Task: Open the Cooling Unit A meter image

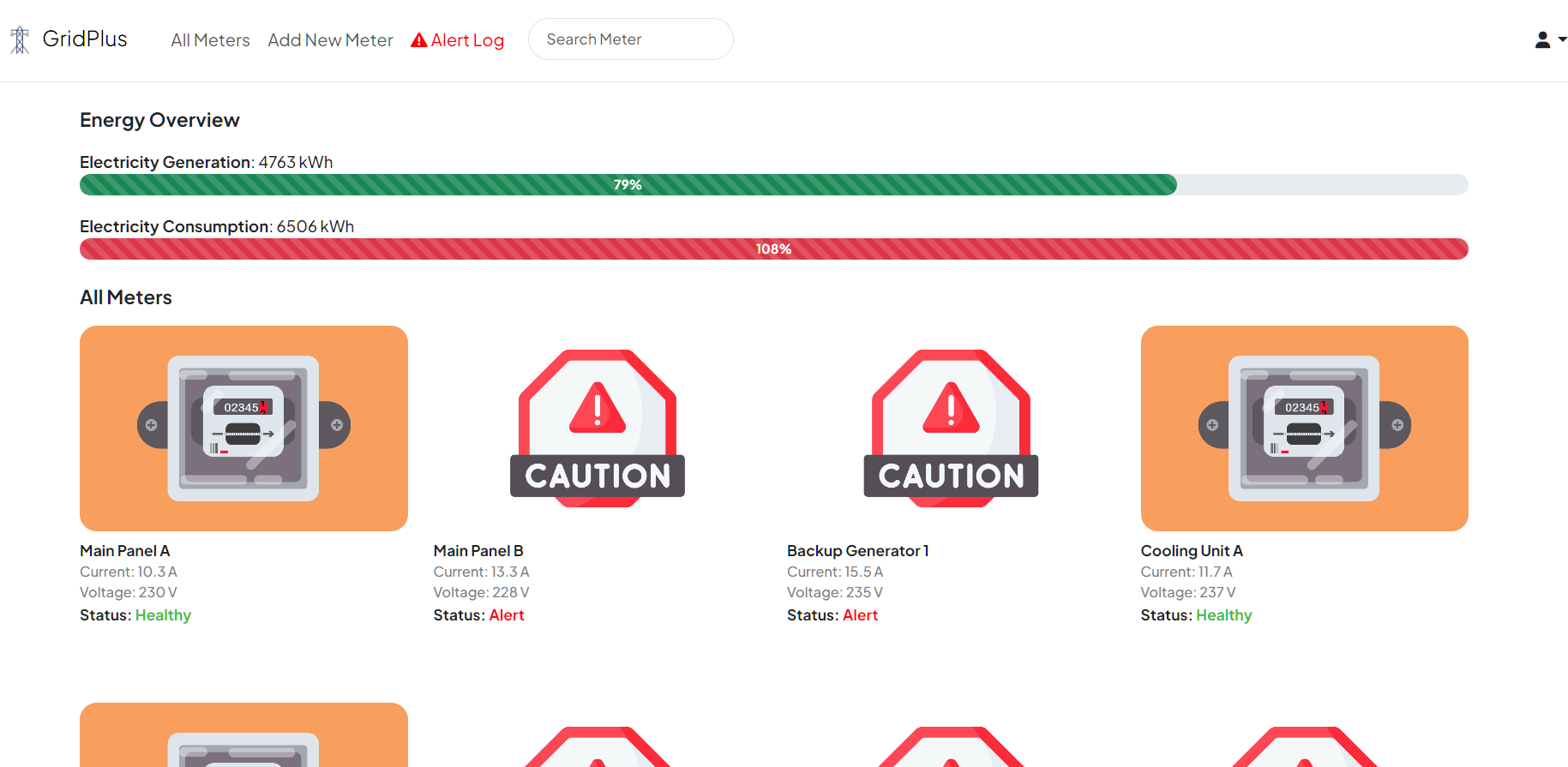Action: pyautogui.click(x=1305, y=428)
